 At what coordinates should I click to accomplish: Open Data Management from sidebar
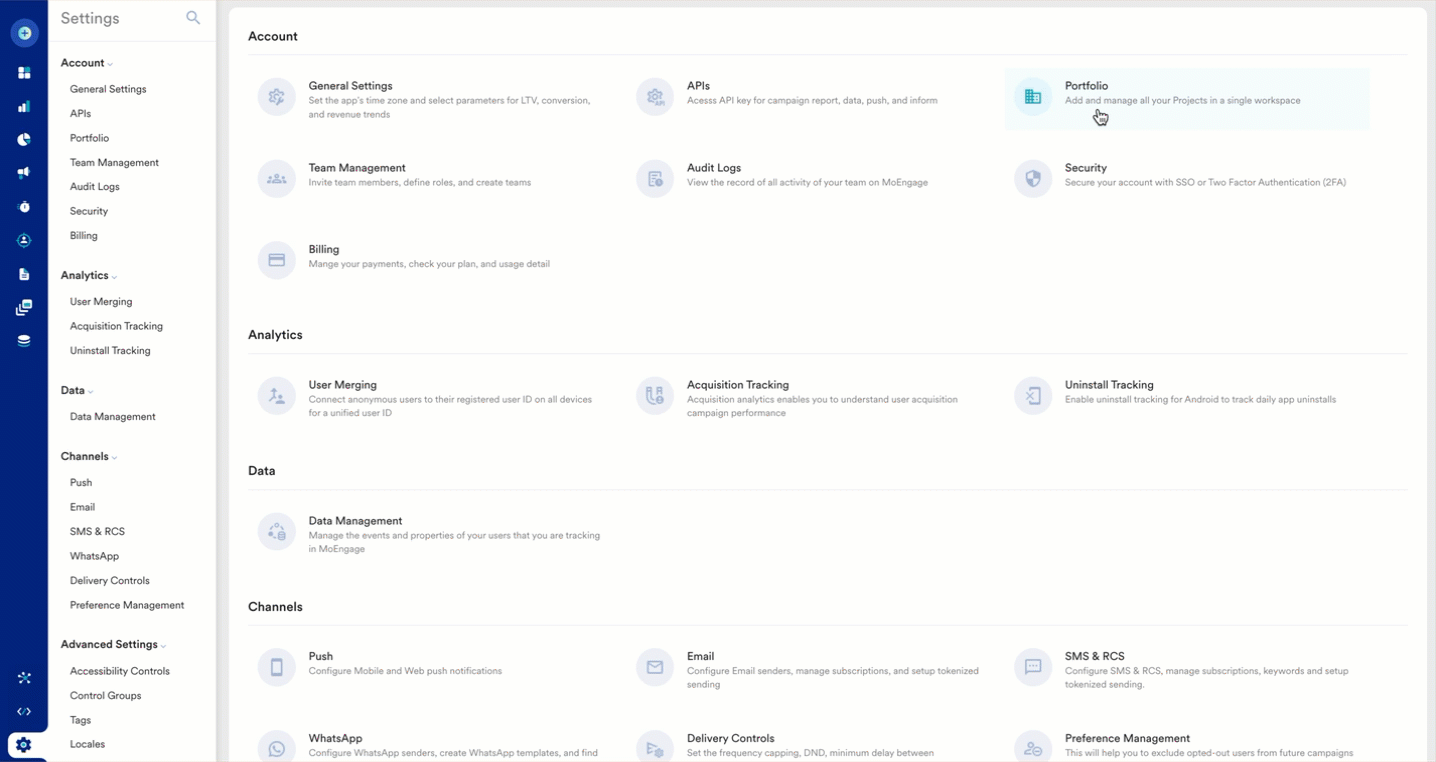113,417
